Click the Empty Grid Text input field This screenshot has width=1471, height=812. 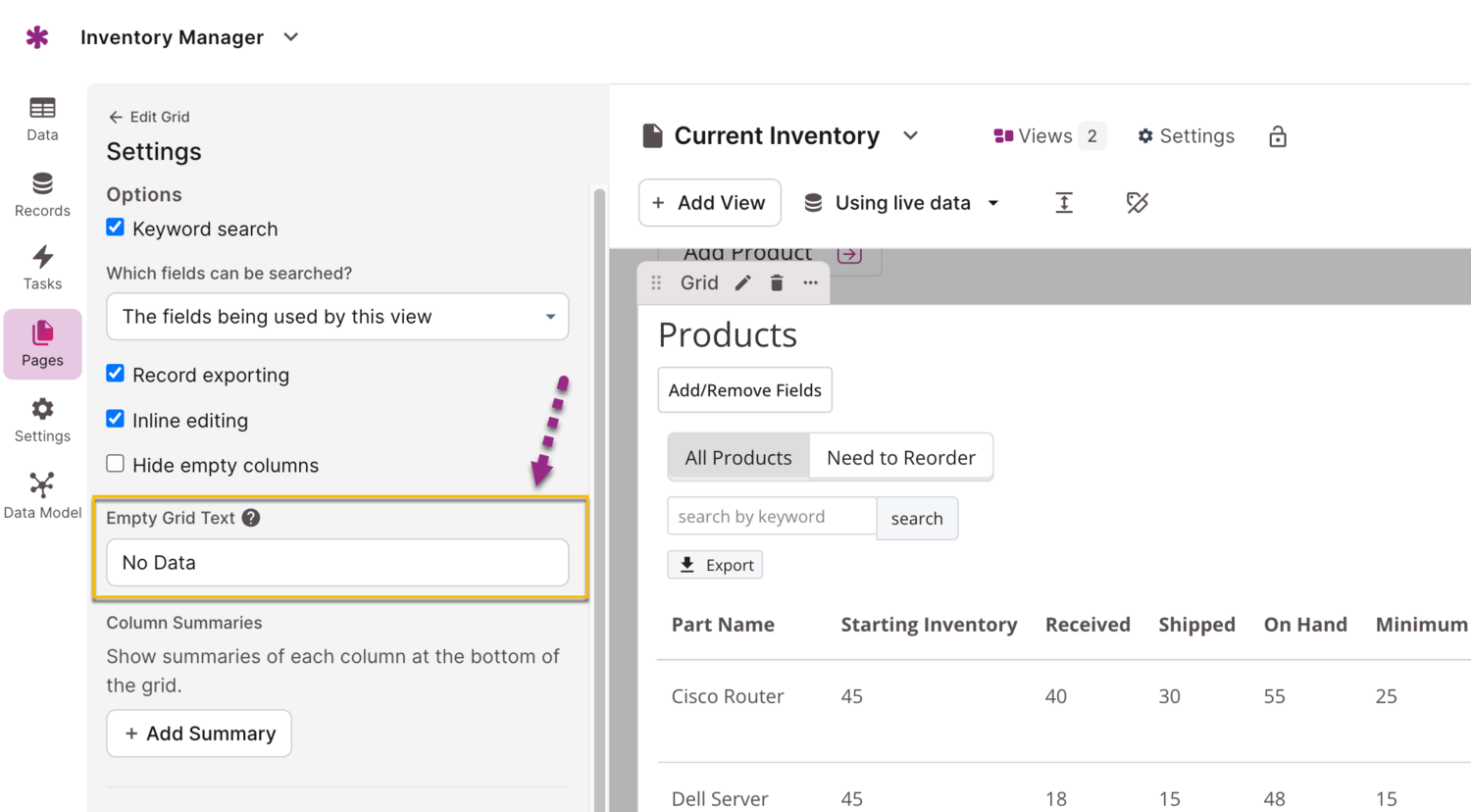337,563
